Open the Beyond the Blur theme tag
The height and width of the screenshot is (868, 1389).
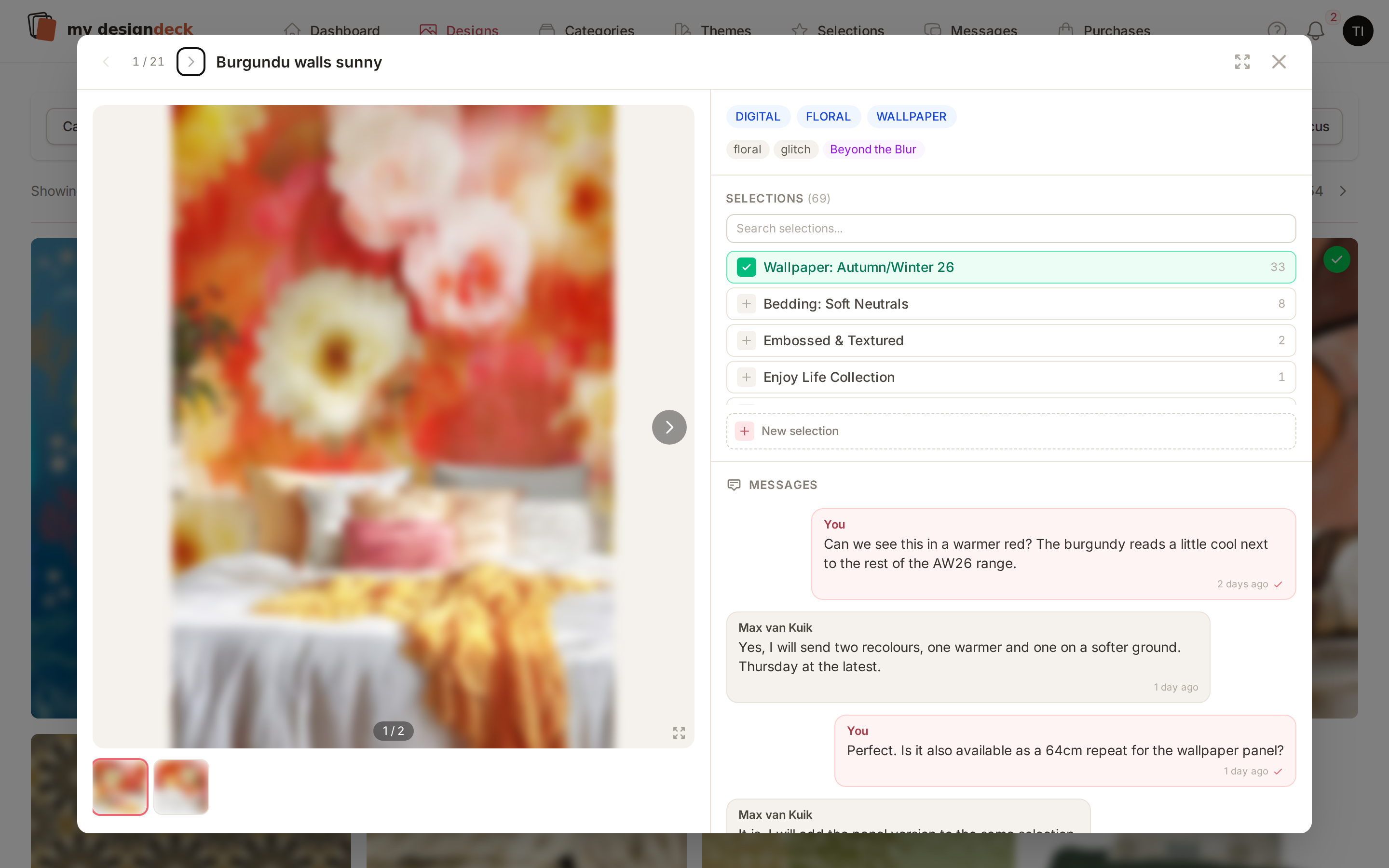[x=872, y=149]
